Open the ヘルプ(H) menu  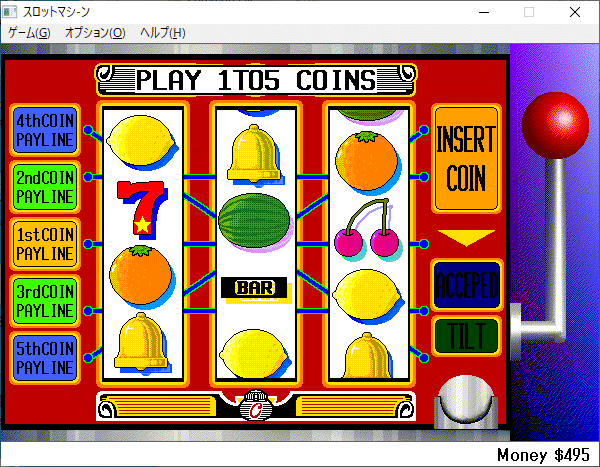coord(163,33)
